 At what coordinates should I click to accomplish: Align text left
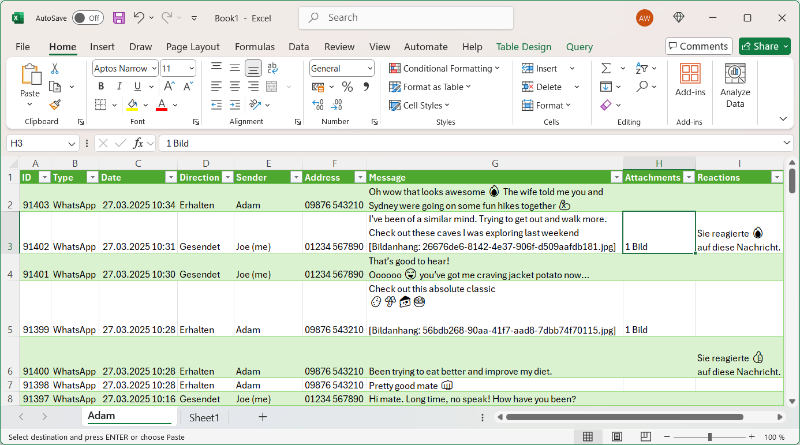216,87
